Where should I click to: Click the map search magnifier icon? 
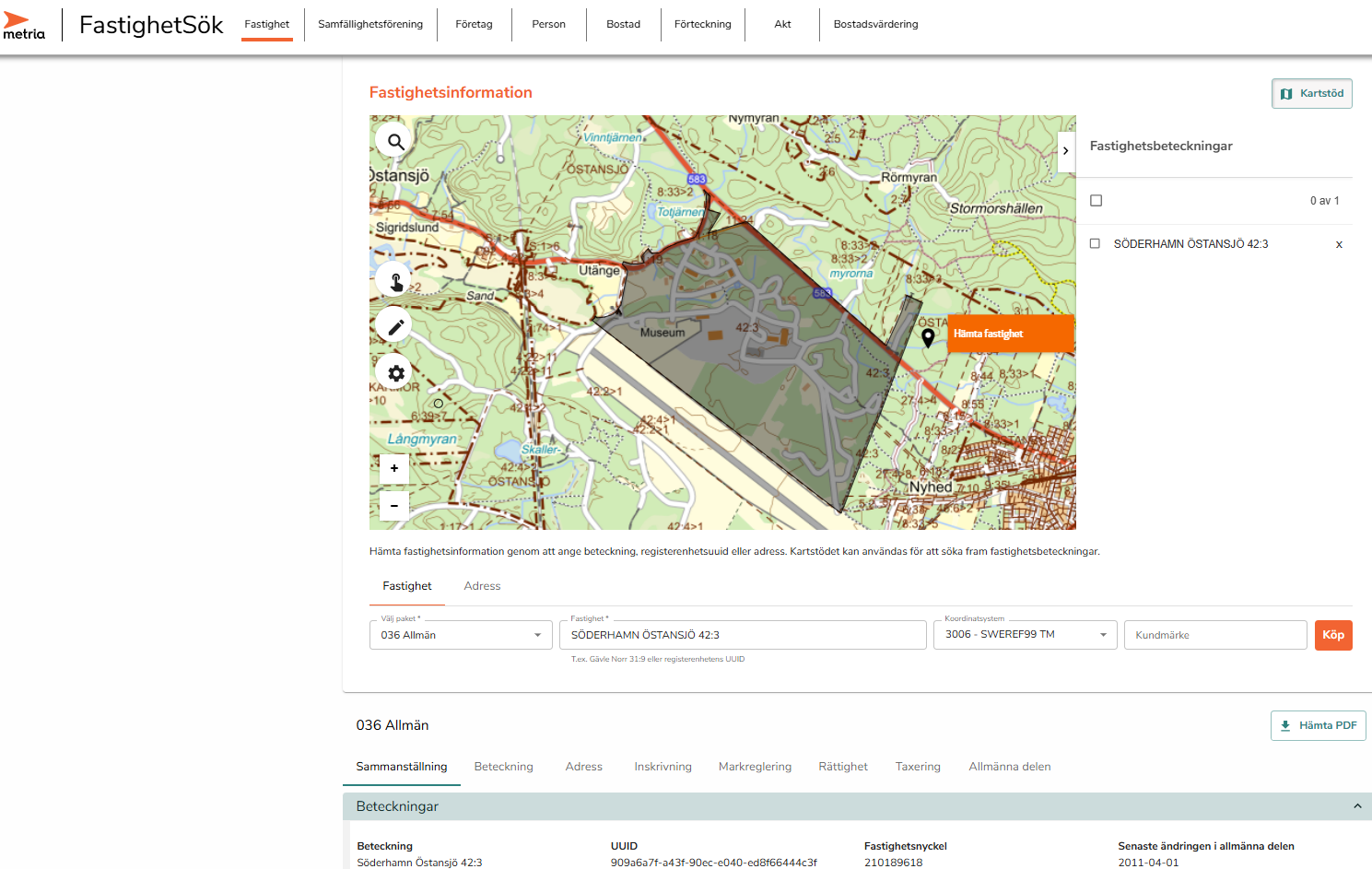[x=395, y=142]
